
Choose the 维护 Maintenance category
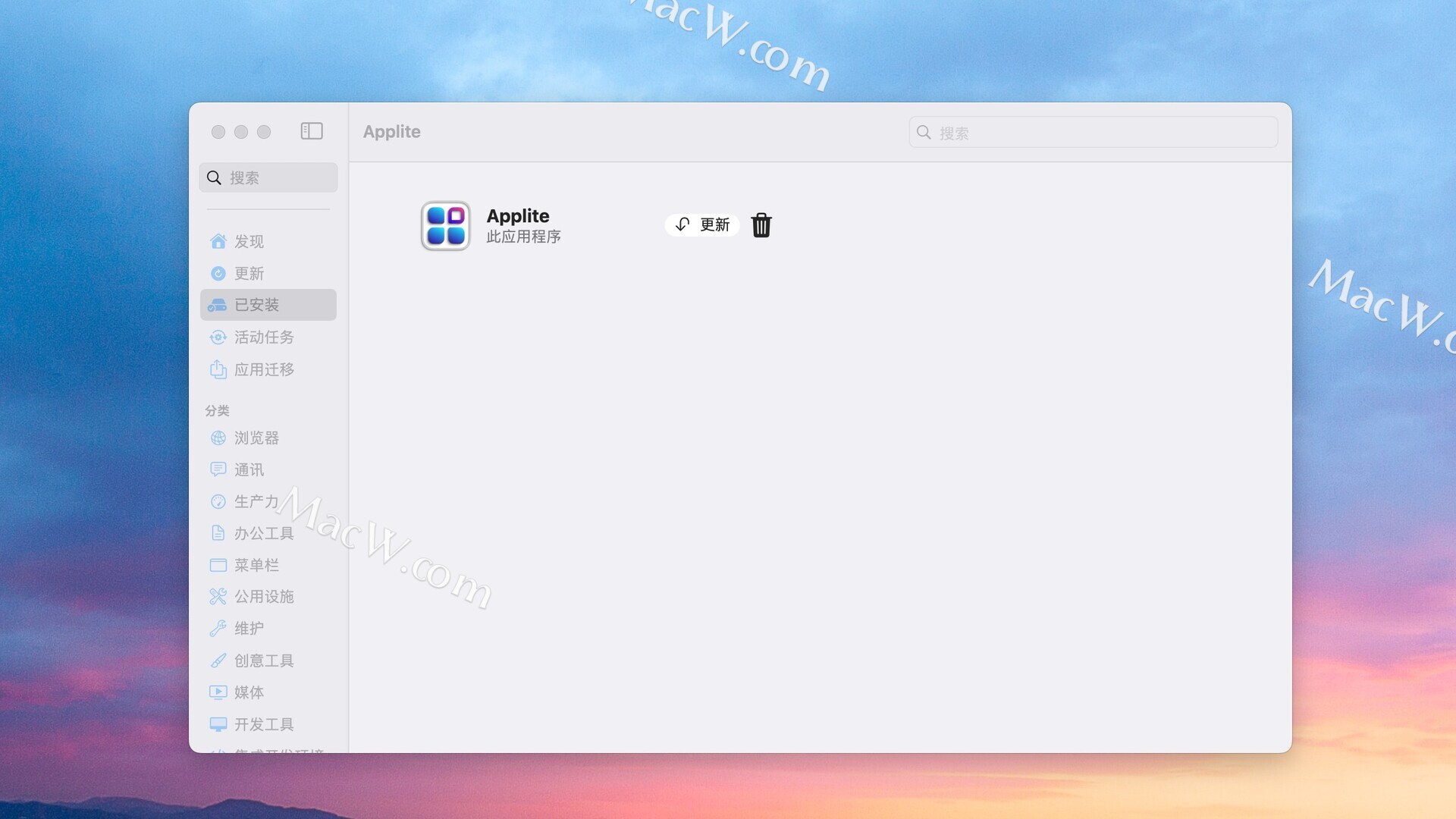pos(249,628)
